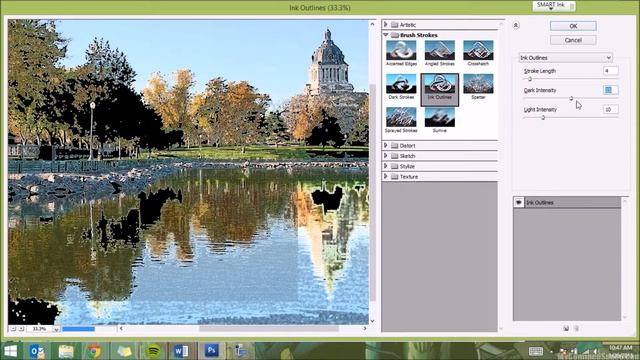Click the Light Intensity slider handle
Image resolution: width=640 pixels, height=360 pixels.
543,118
